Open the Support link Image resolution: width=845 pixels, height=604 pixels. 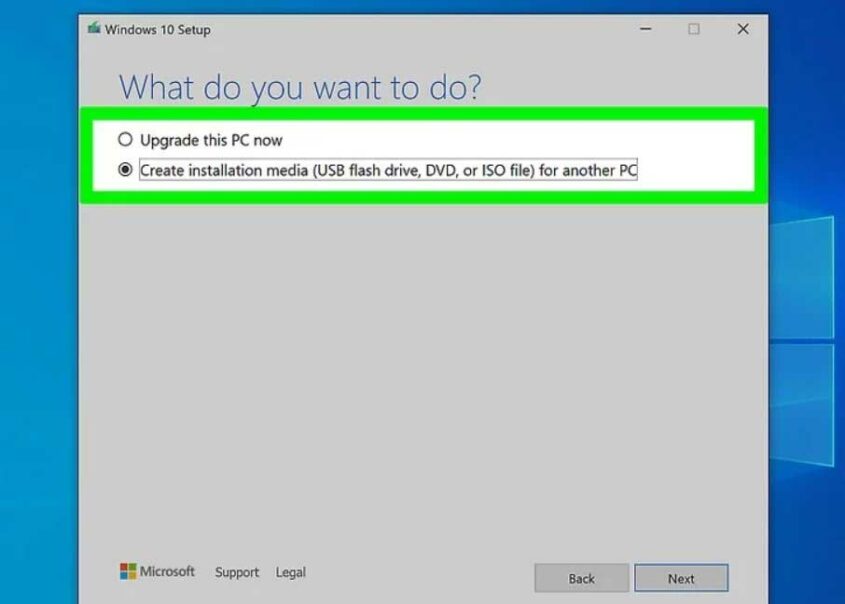tap(237, 572)
